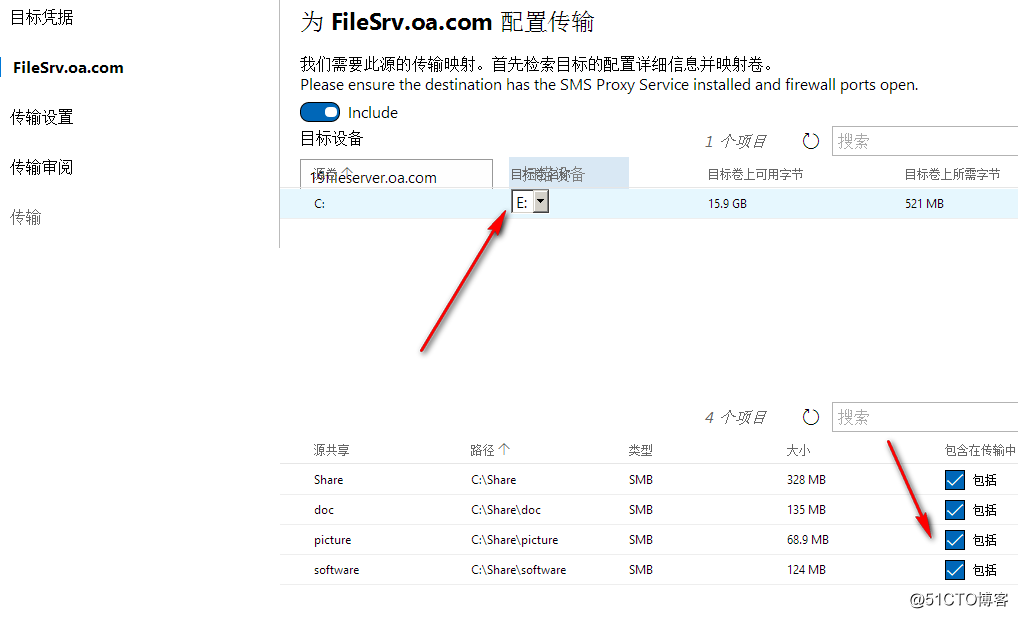Image resolution: width=1018 pixels, height=618 pixels.
Task: Select the picture share name
Action: click(332, 539)
